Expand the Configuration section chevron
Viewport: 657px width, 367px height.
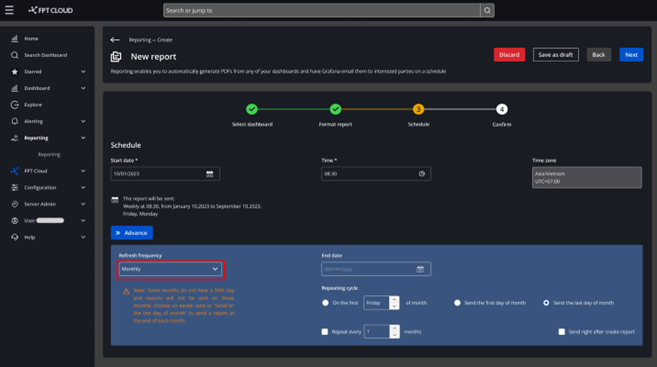pos(83,187)
